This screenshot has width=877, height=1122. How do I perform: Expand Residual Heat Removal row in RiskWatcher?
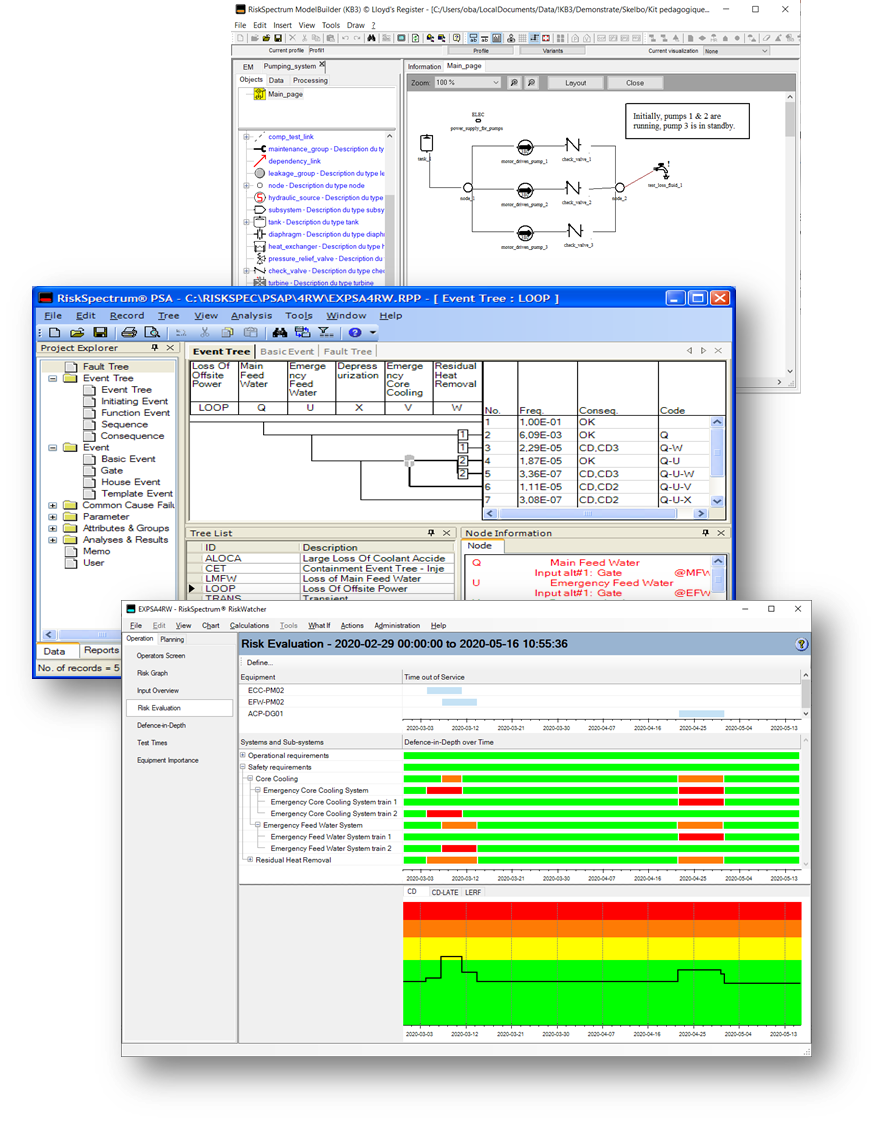250,859
